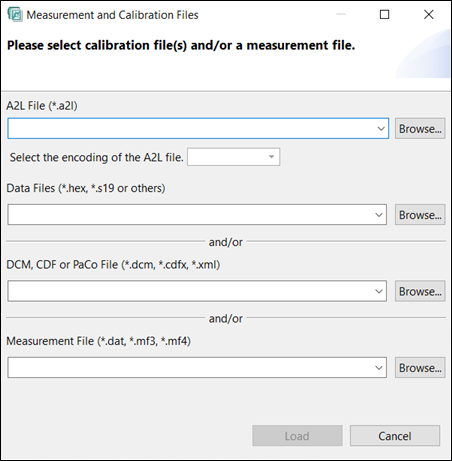Focus the Data Files path field
Screen dimensions: 452x461
(190, 215)
